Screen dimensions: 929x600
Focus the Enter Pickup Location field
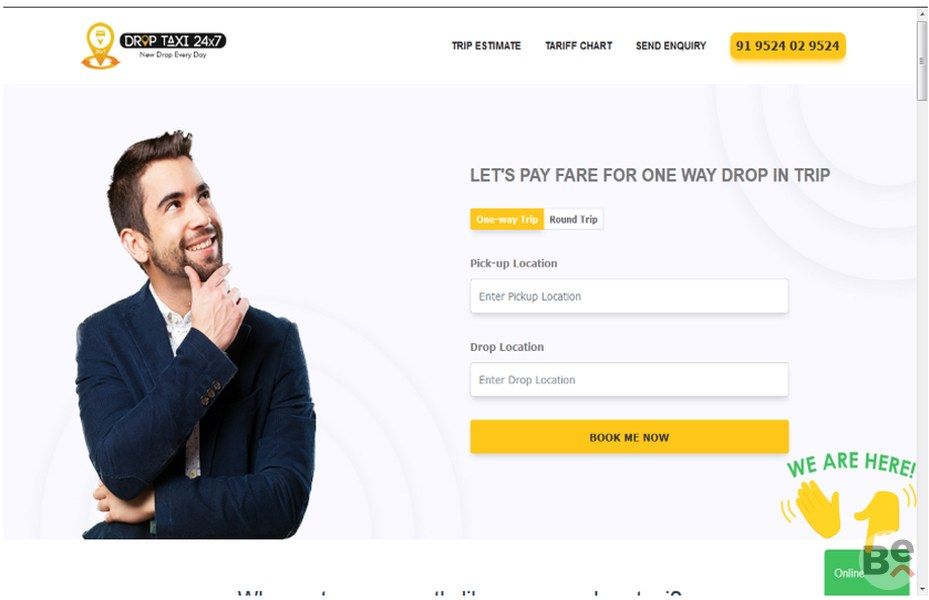[x=629, y=296]
